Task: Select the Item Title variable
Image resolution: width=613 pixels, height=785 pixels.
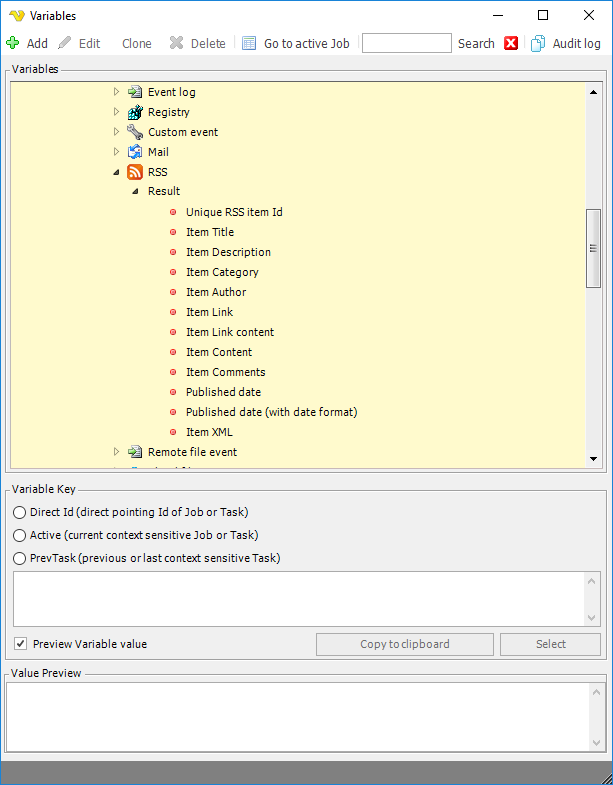Action: coord(209,232)
